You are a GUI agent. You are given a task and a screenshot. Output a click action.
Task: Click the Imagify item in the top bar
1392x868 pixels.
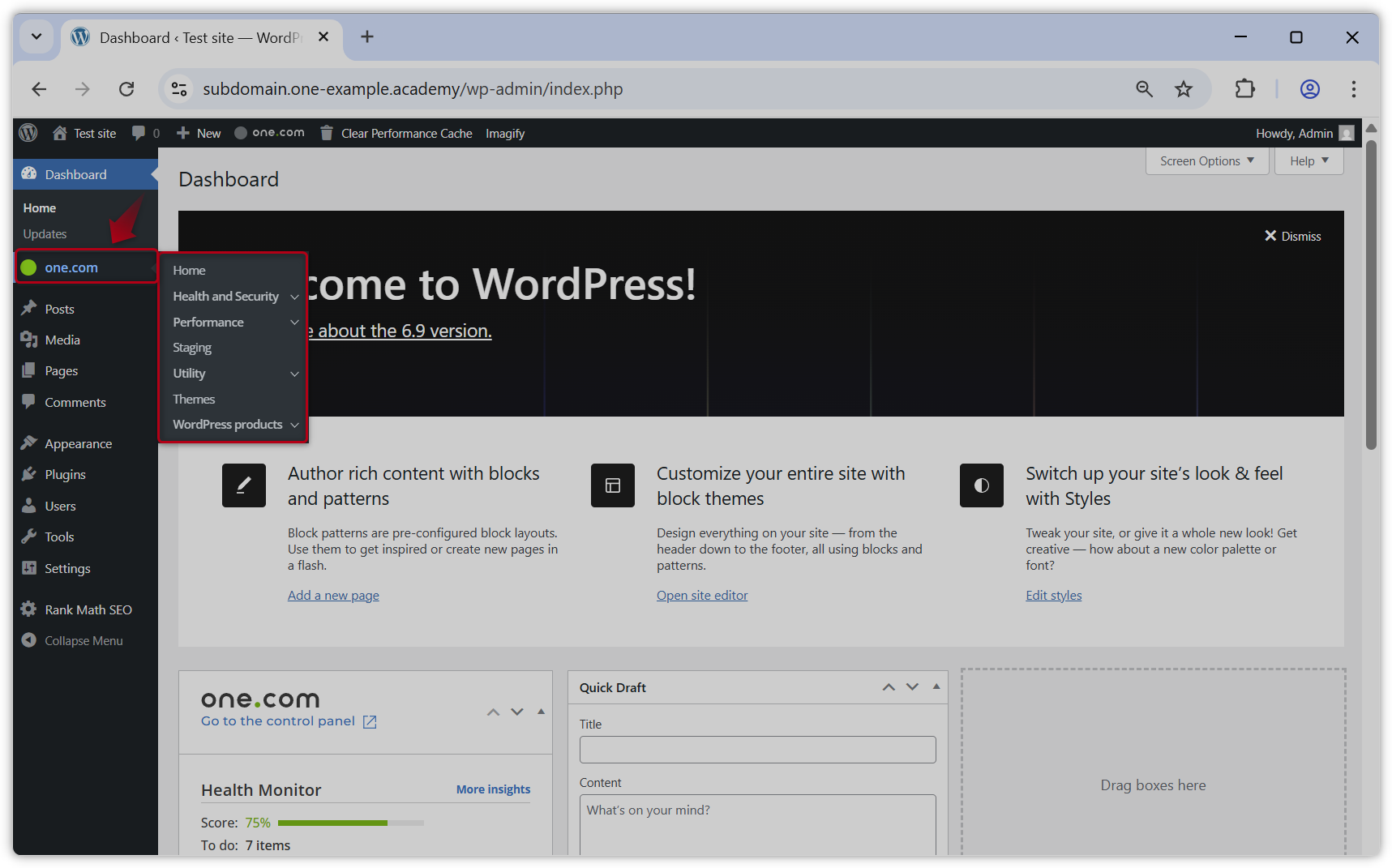(505, 133)
